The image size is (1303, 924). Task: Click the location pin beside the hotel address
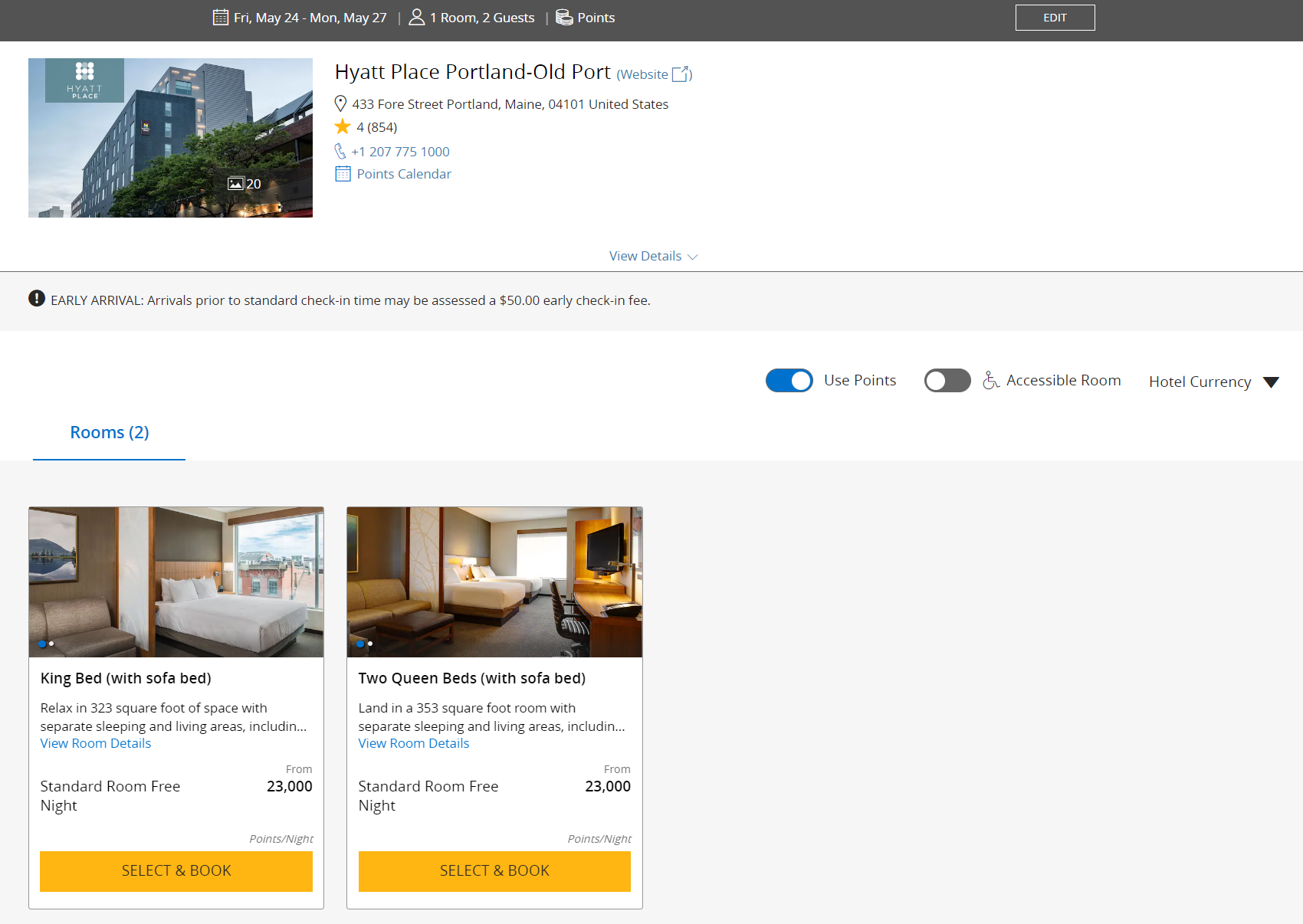[340, 103]
